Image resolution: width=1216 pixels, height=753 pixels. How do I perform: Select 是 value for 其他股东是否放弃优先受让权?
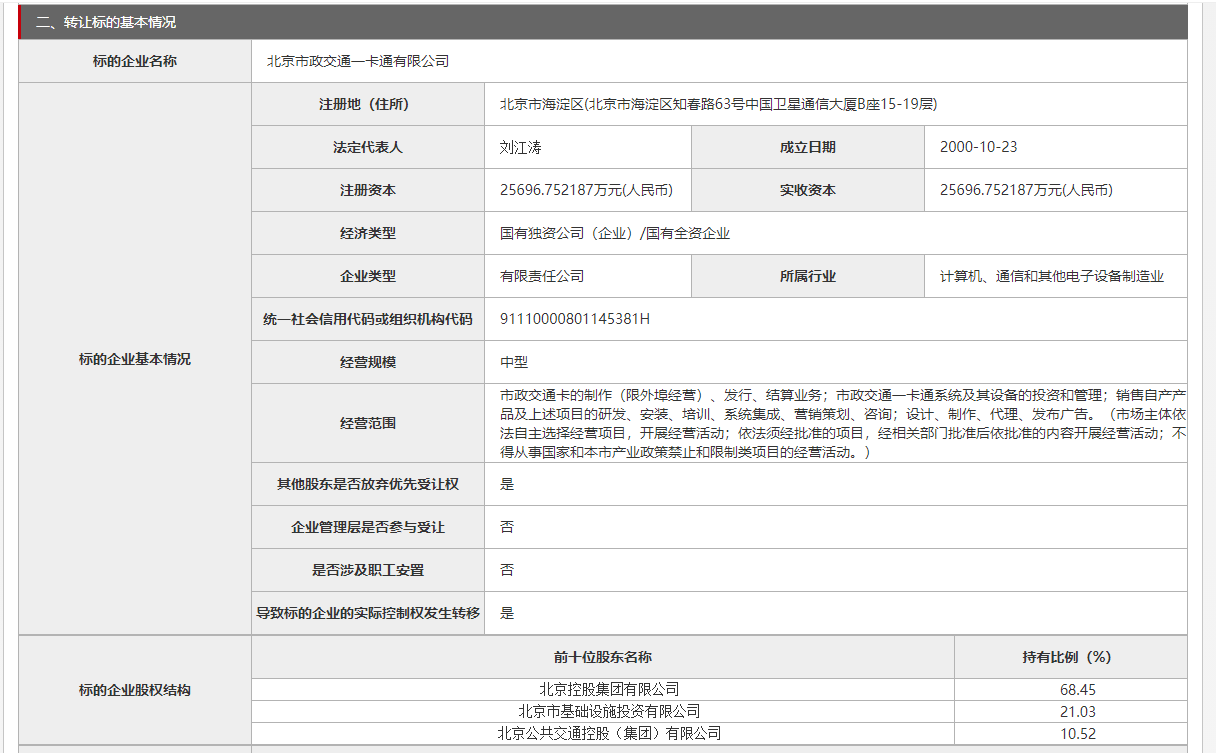[x=507, y=484]
